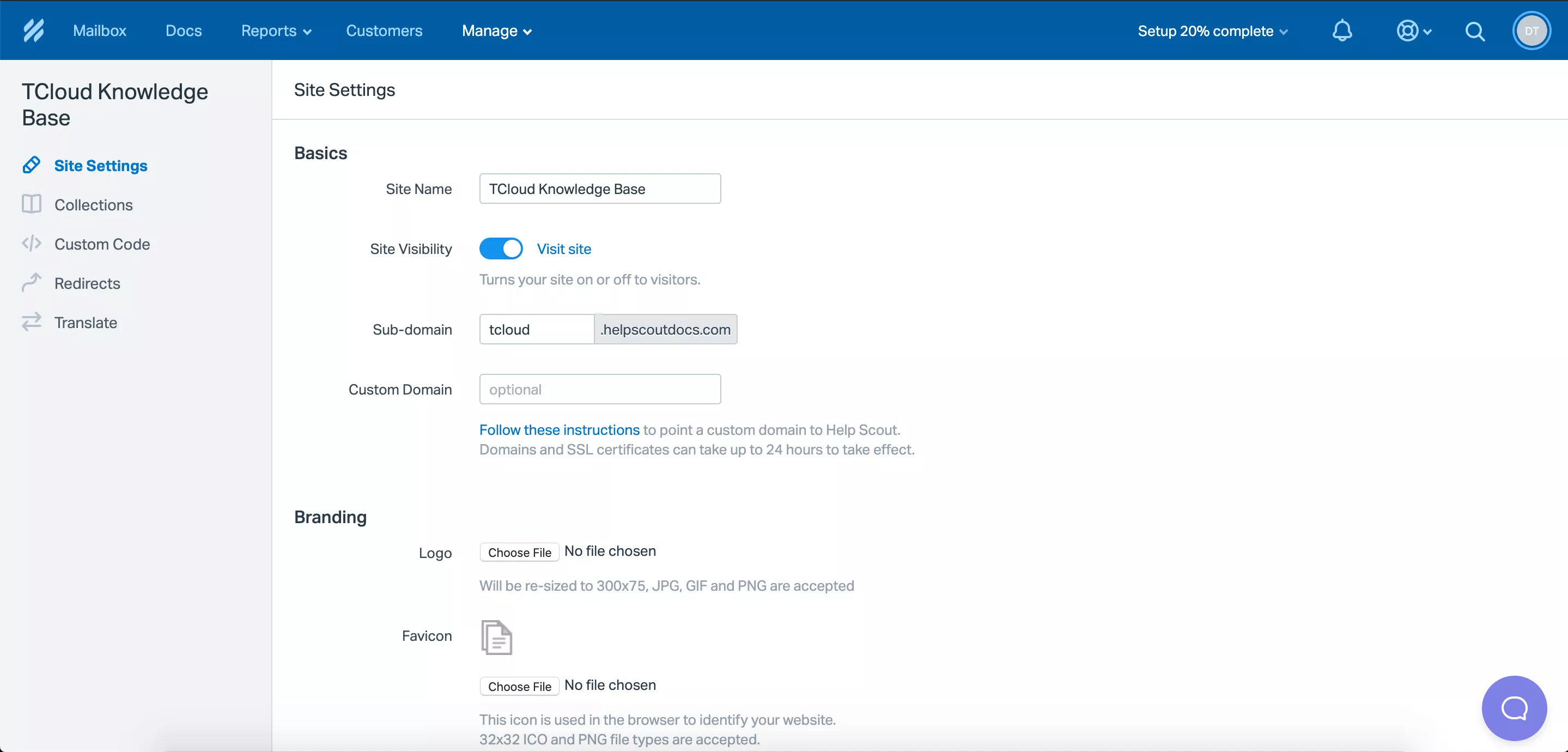
Task: Choose File for Favicon
Action: coord(519,686)
